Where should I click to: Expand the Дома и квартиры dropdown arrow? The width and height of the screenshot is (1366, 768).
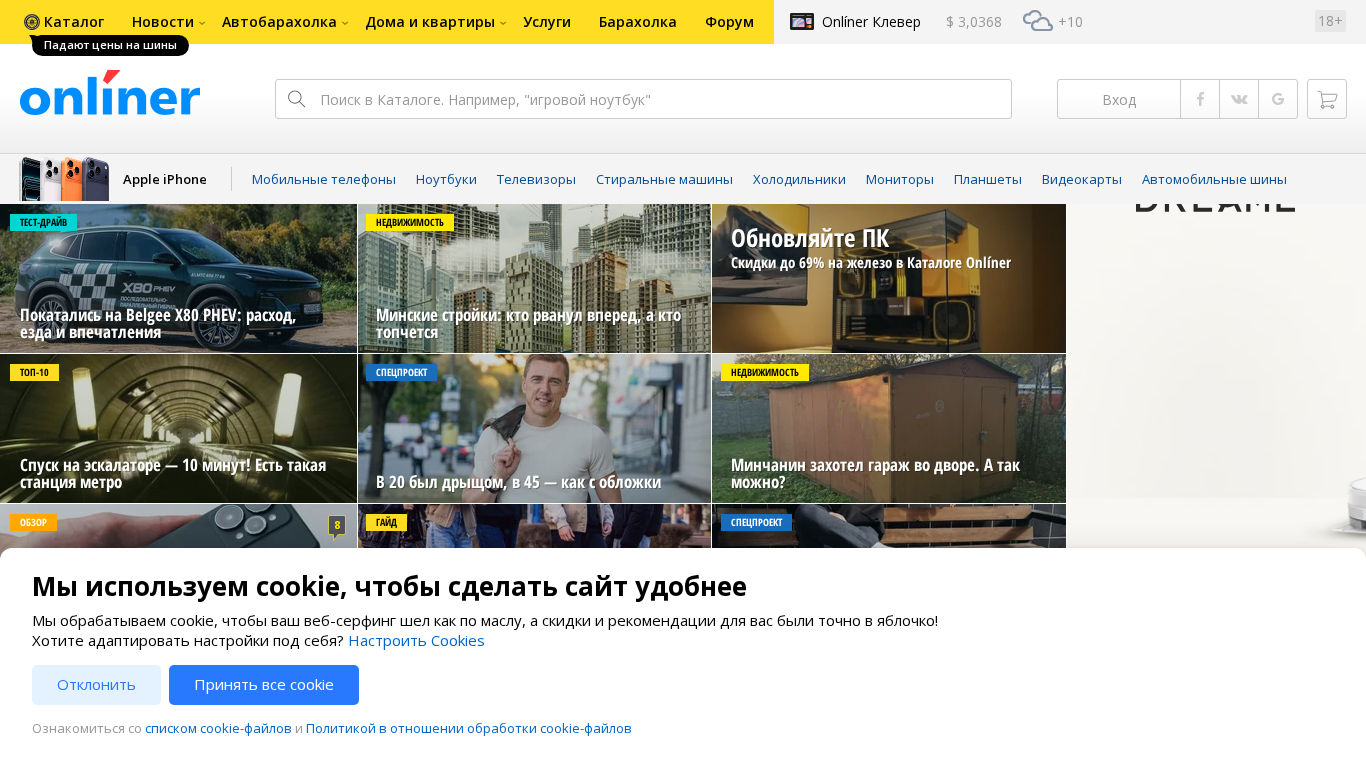tap(503, 23)
